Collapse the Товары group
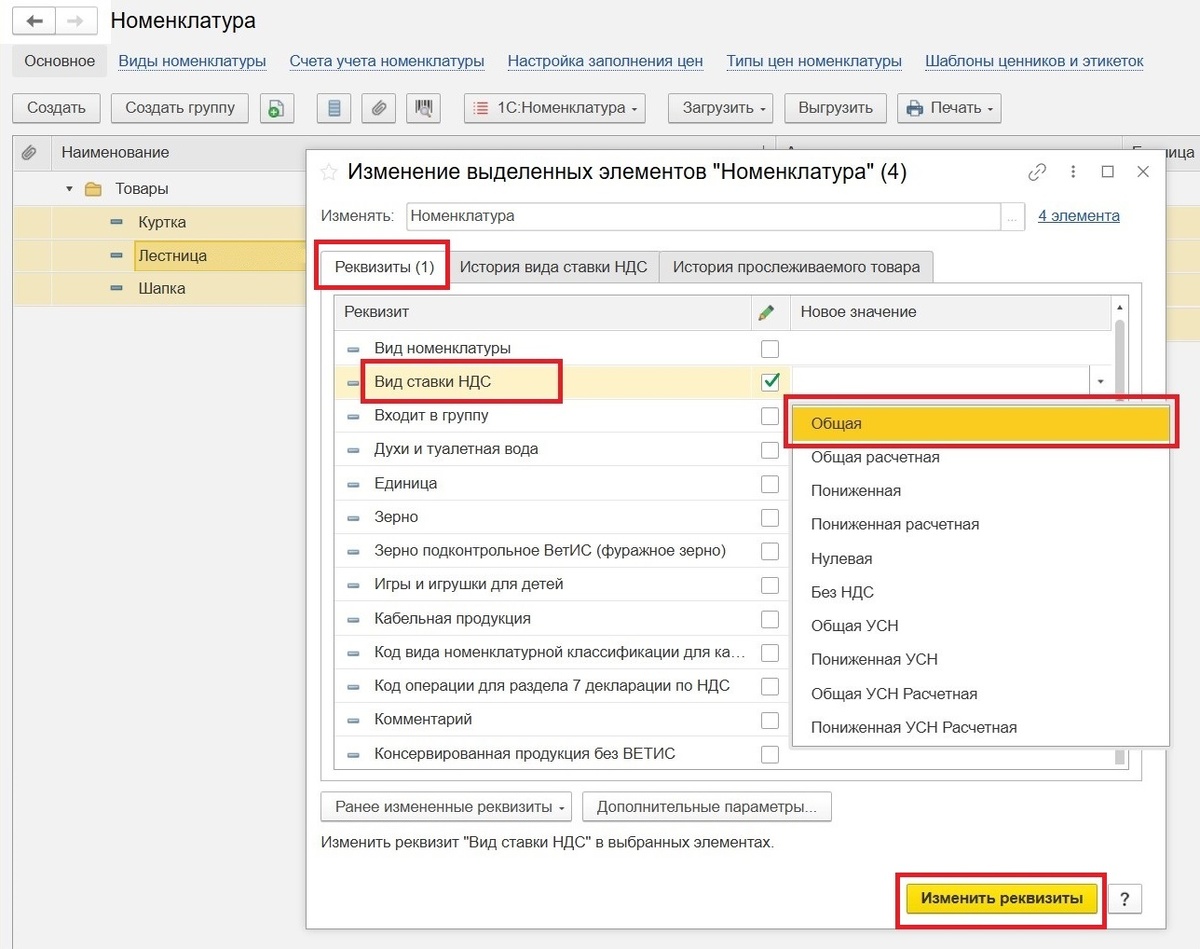1200x949 pixels. pos(69,189)
